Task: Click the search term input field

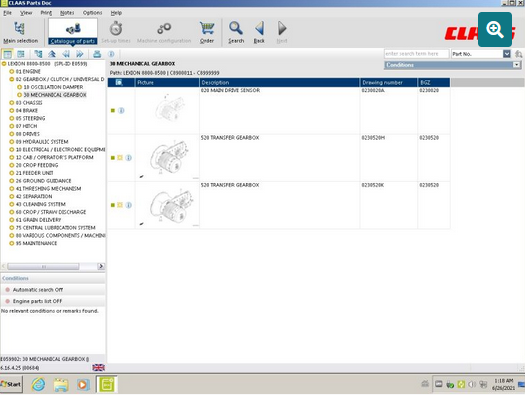Action: click(x=416, y=54)
